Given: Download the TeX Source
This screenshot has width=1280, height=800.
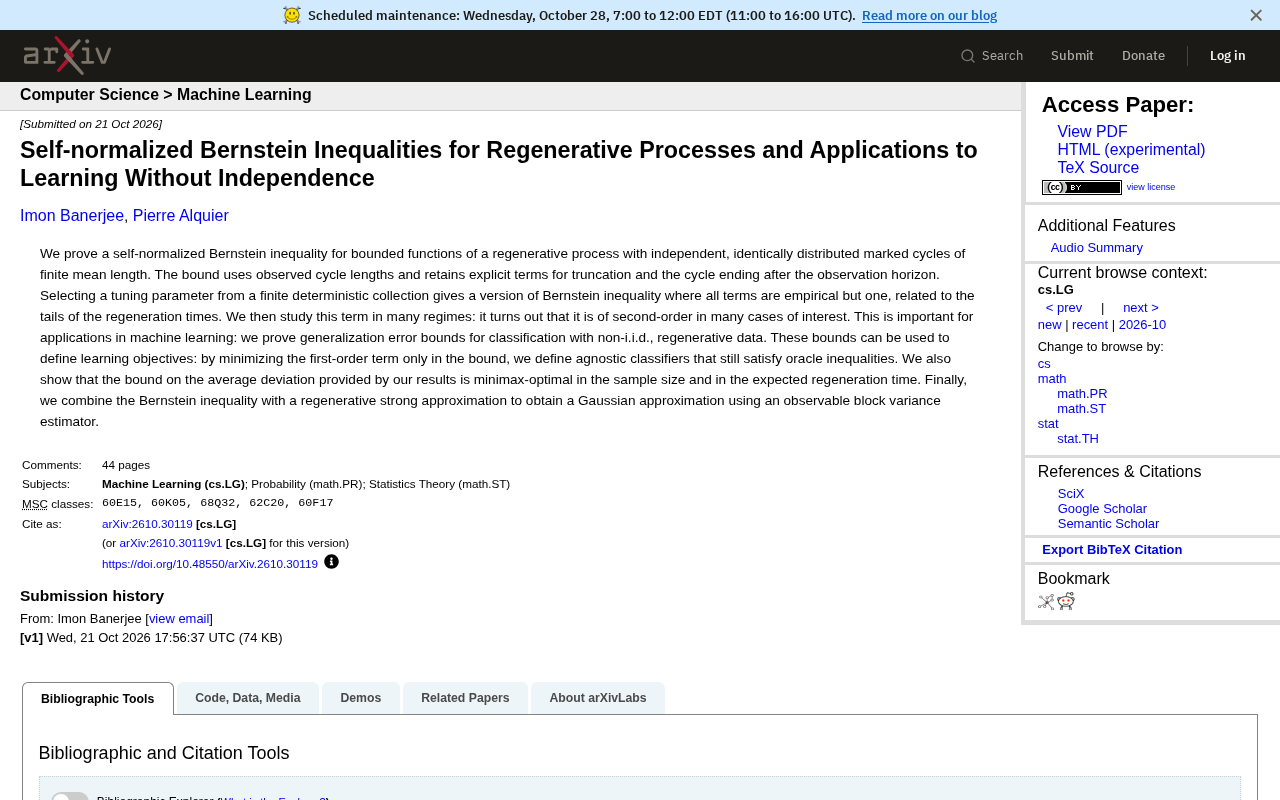Looking at the screenshot, I should click(x=1098, y=168).
